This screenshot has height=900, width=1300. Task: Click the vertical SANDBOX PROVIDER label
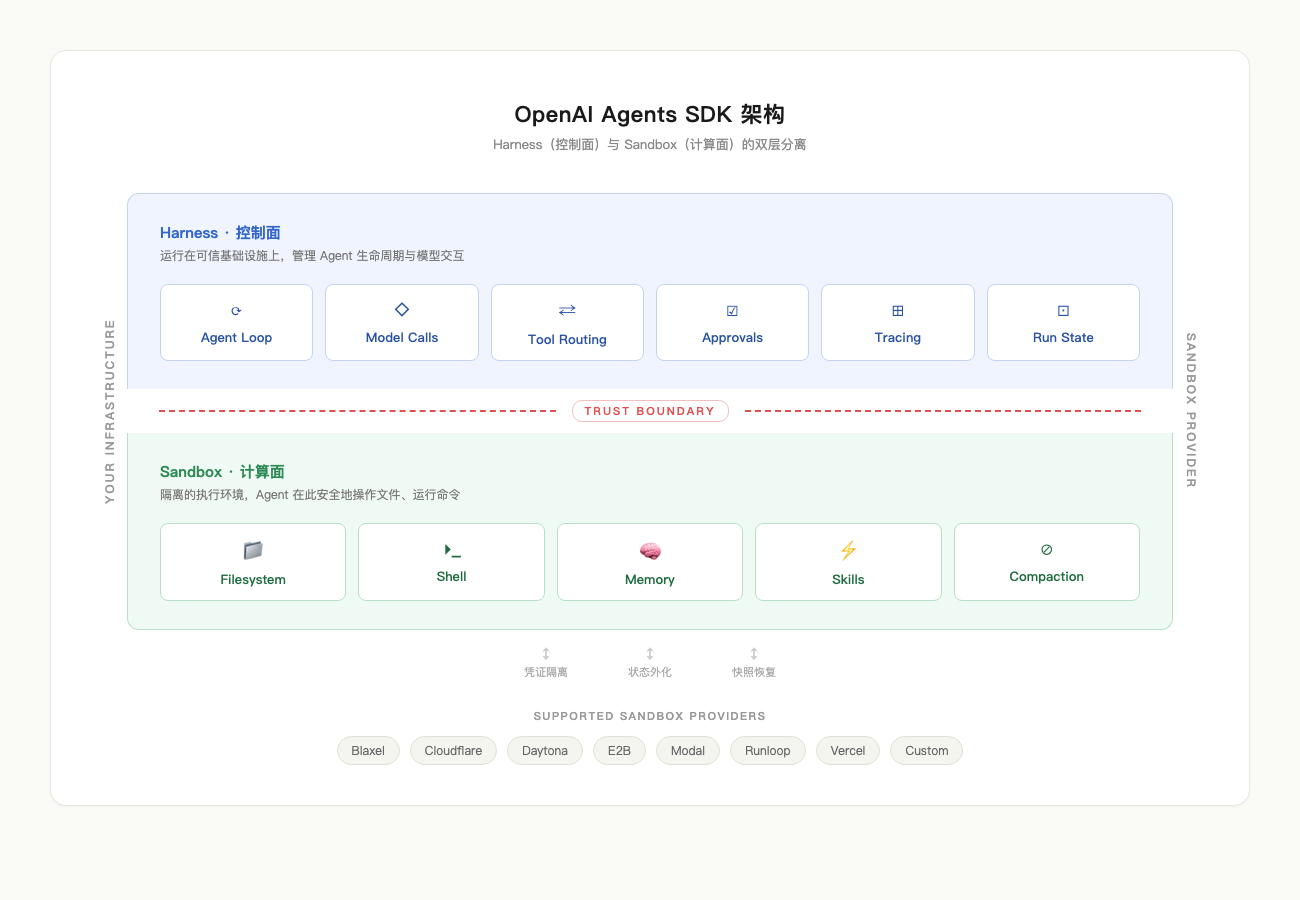pyautogui.click(x=1190, y=411)
